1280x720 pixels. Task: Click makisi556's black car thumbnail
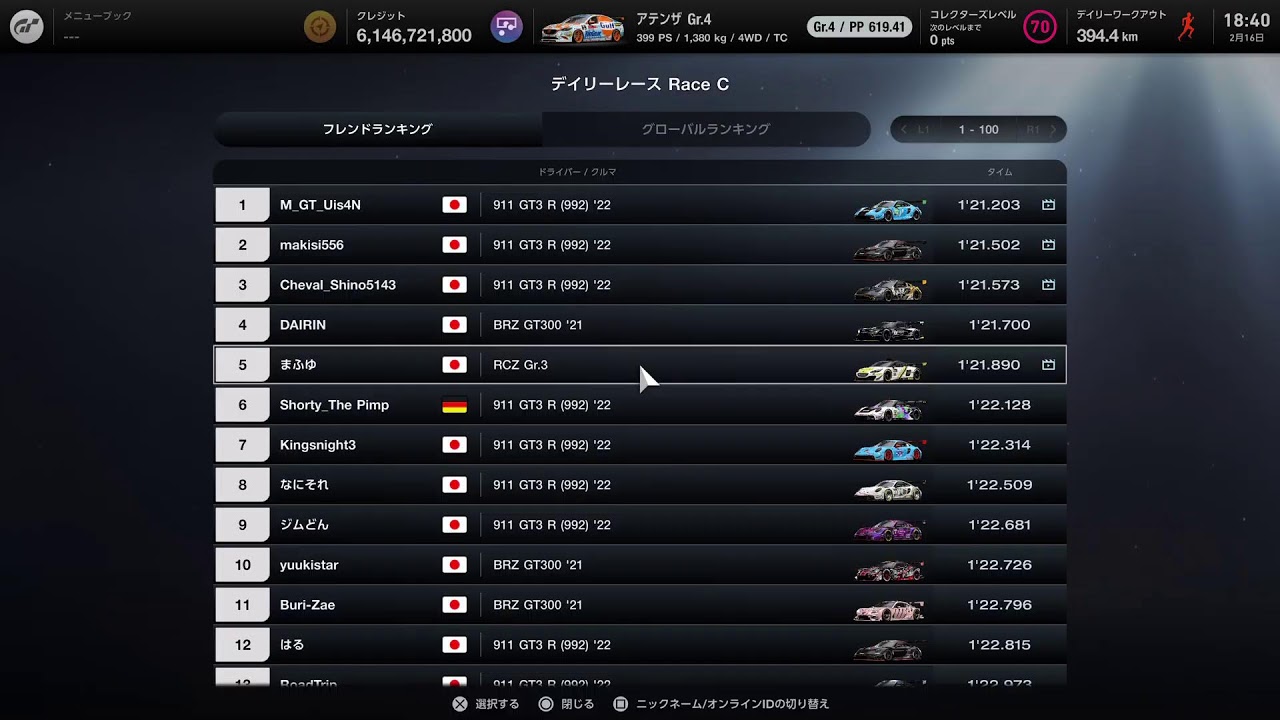tap(889, 248)
